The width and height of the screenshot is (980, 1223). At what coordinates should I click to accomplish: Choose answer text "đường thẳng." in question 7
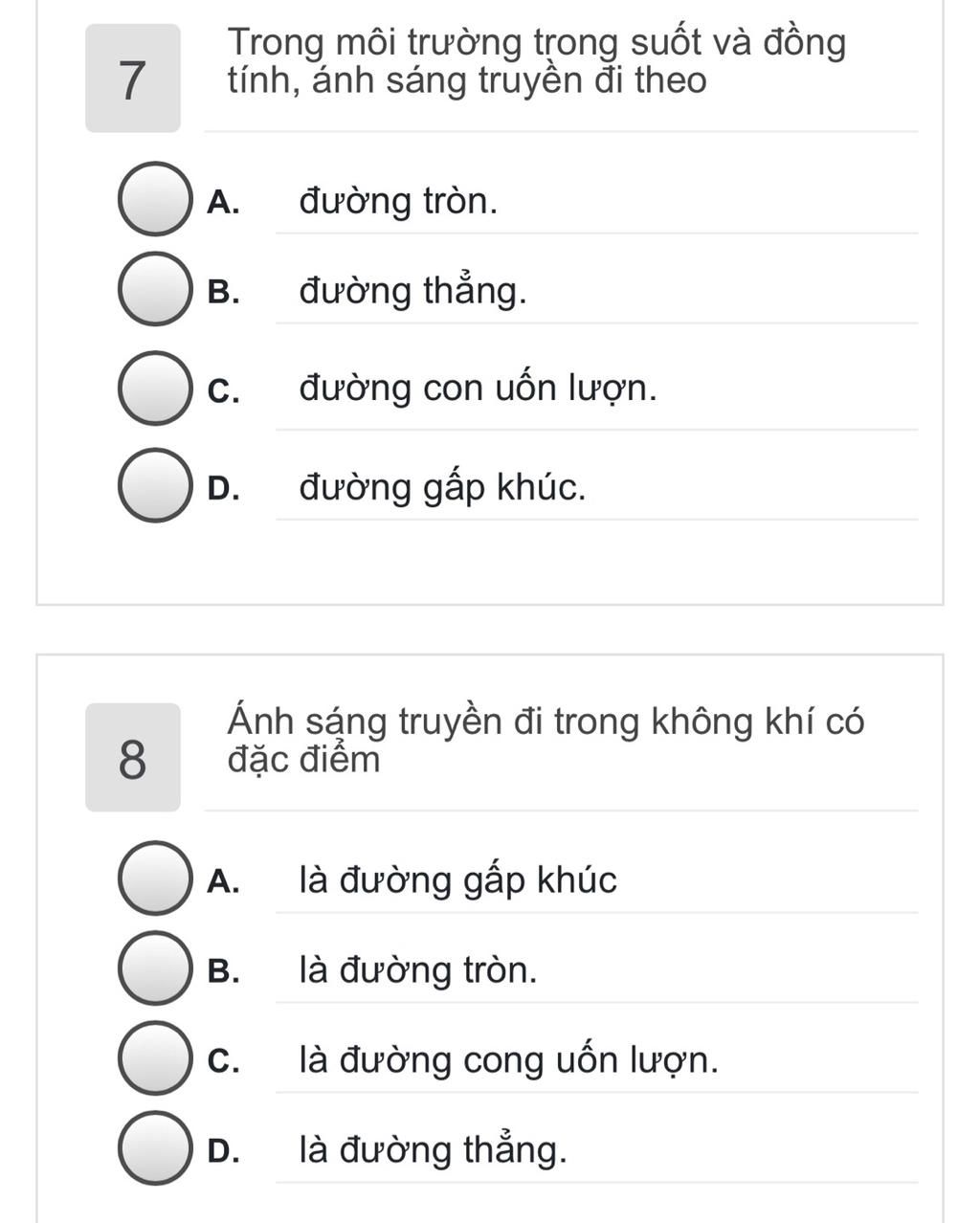(412, 290)
